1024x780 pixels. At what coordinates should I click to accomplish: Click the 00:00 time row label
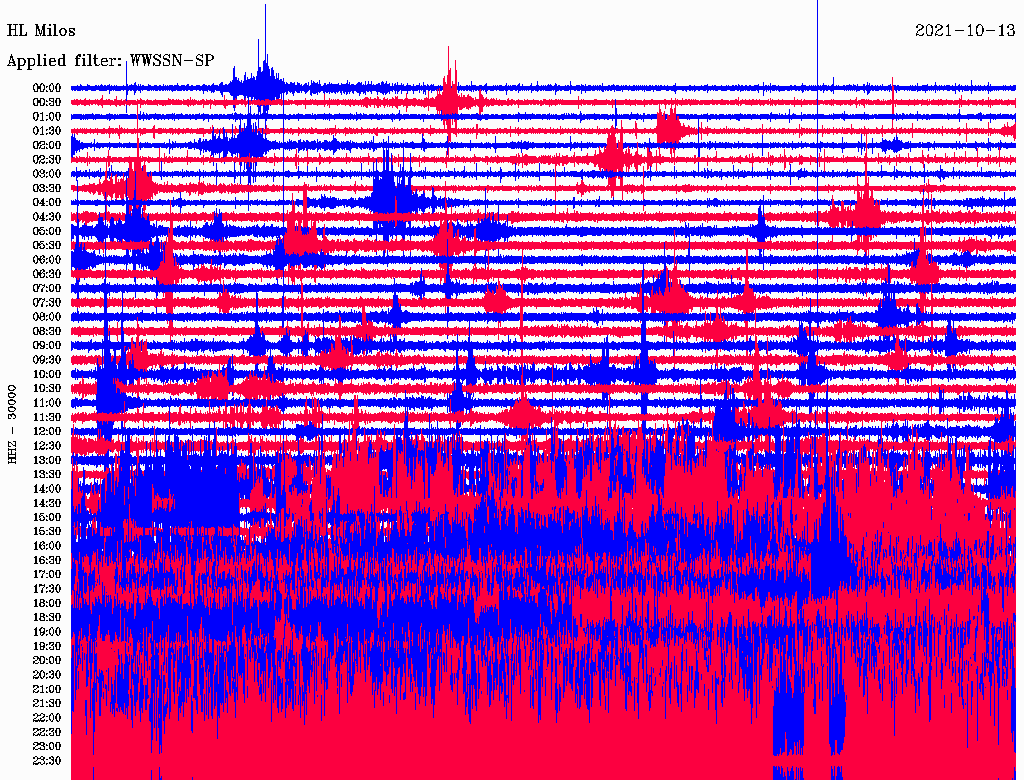click(x=47, y=88)
